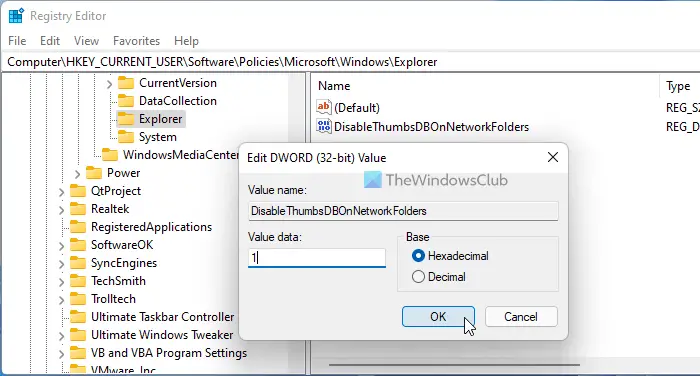Screen dimensions: 700x376
Task: Open the Favorites menu
Action: 136,41
